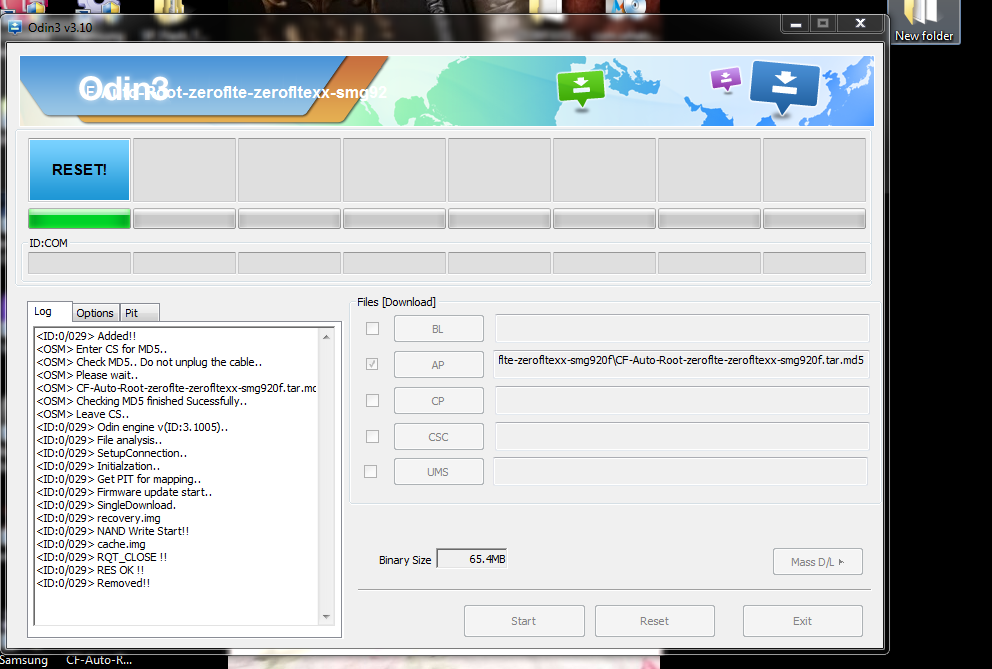This screenshot has height=669, width=992.
Task: Enable the CSC file checkbox
Action: (x=373, y=437)
